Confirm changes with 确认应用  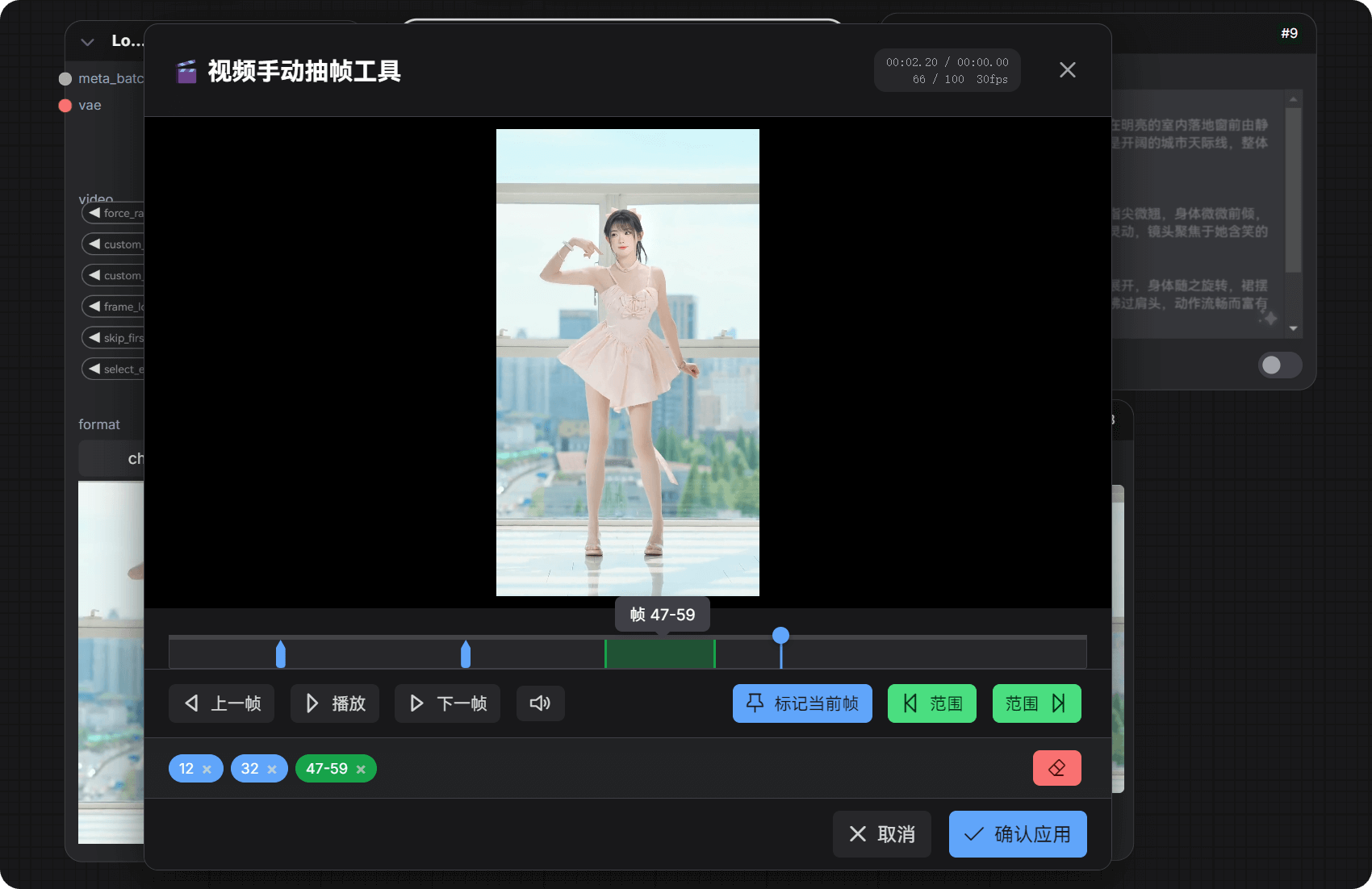(x=1018, y=834)
